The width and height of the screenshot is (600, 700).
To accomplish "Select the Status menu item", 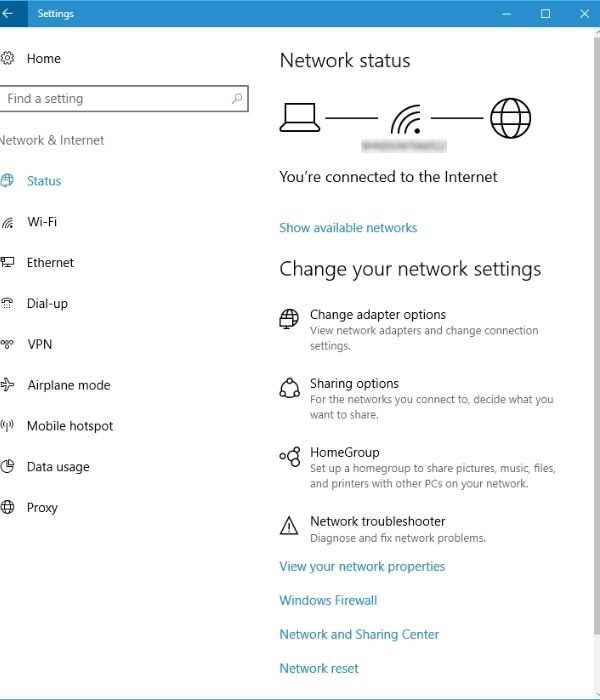I will click(44, 181).
